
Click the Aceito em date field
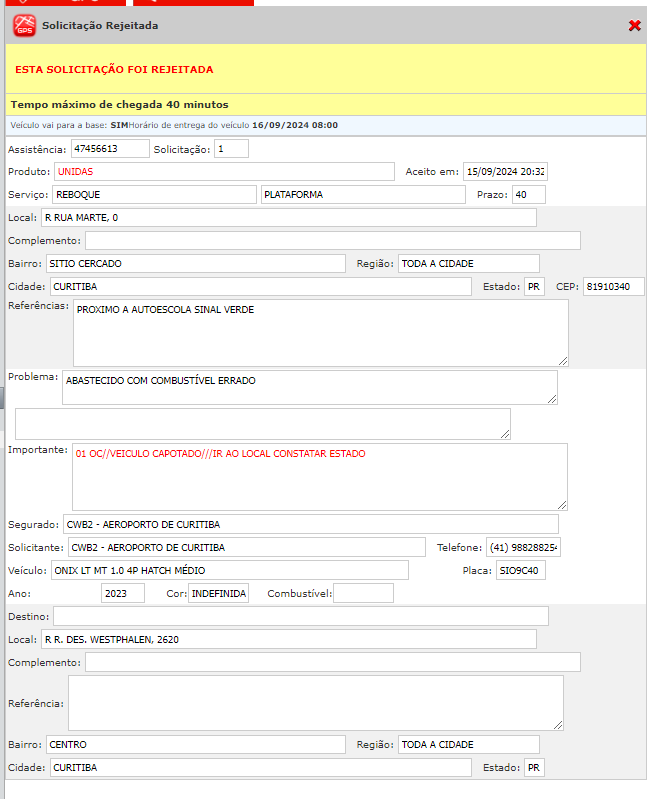point(506,172)
